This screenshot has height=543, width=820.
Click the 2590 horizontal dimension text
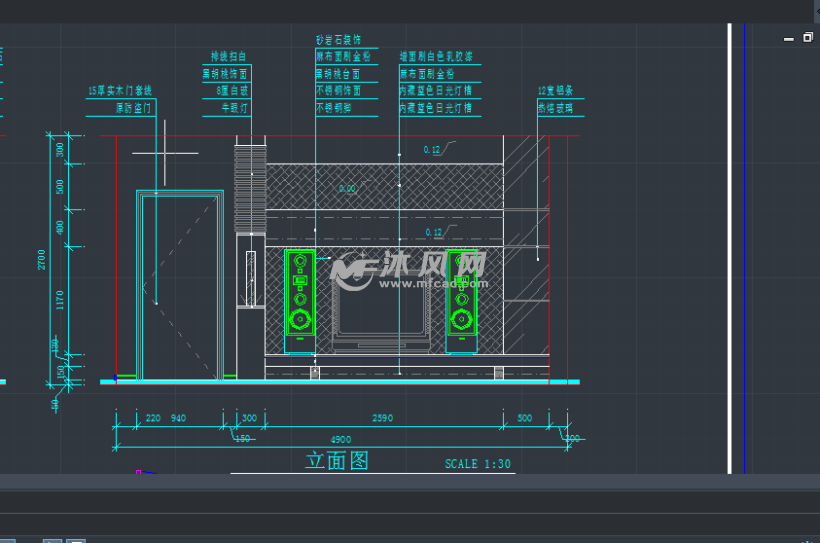382,418
